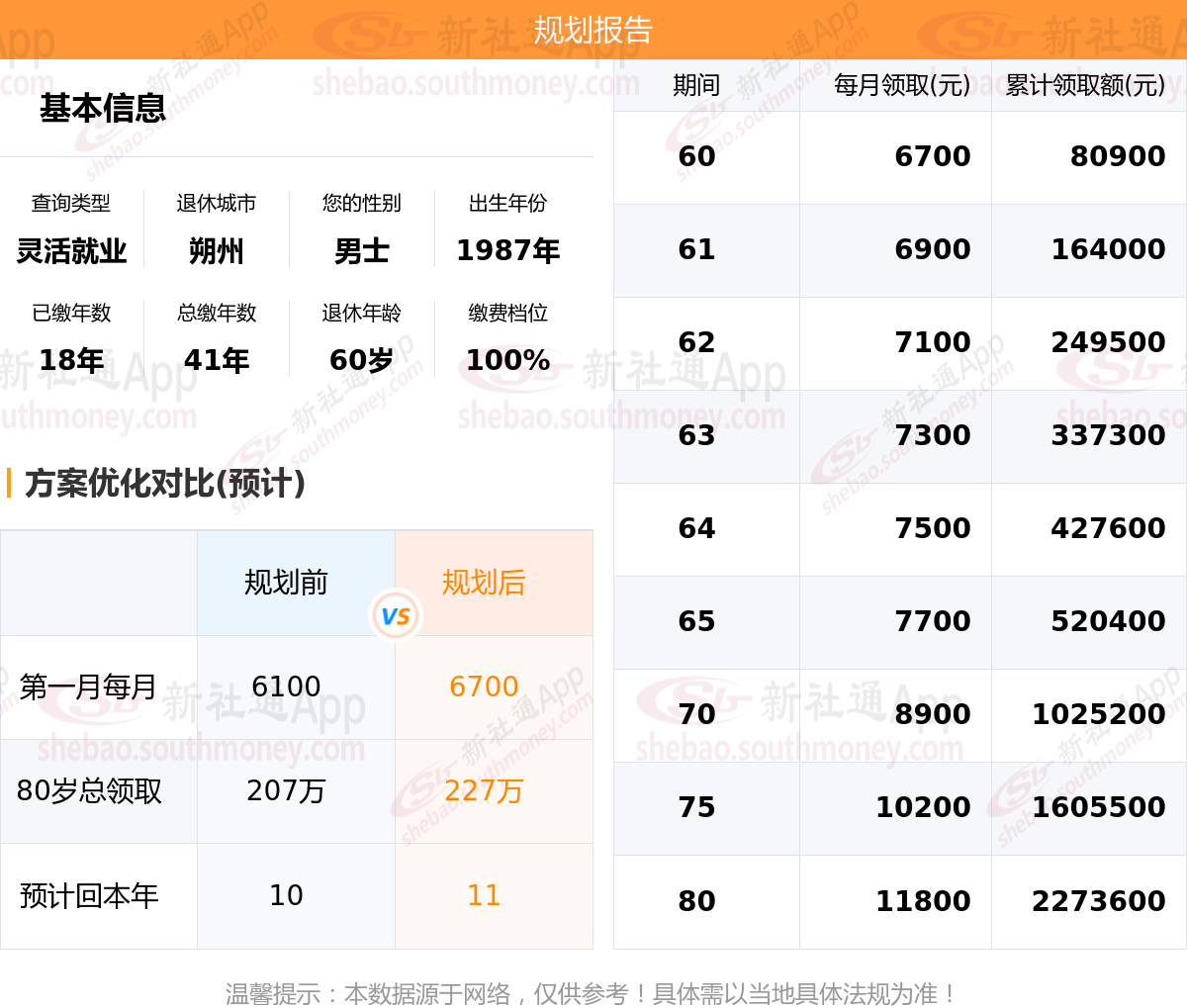The image size is (1187, 1008).
Task: Click the VS badge icon
Action: 396,616
